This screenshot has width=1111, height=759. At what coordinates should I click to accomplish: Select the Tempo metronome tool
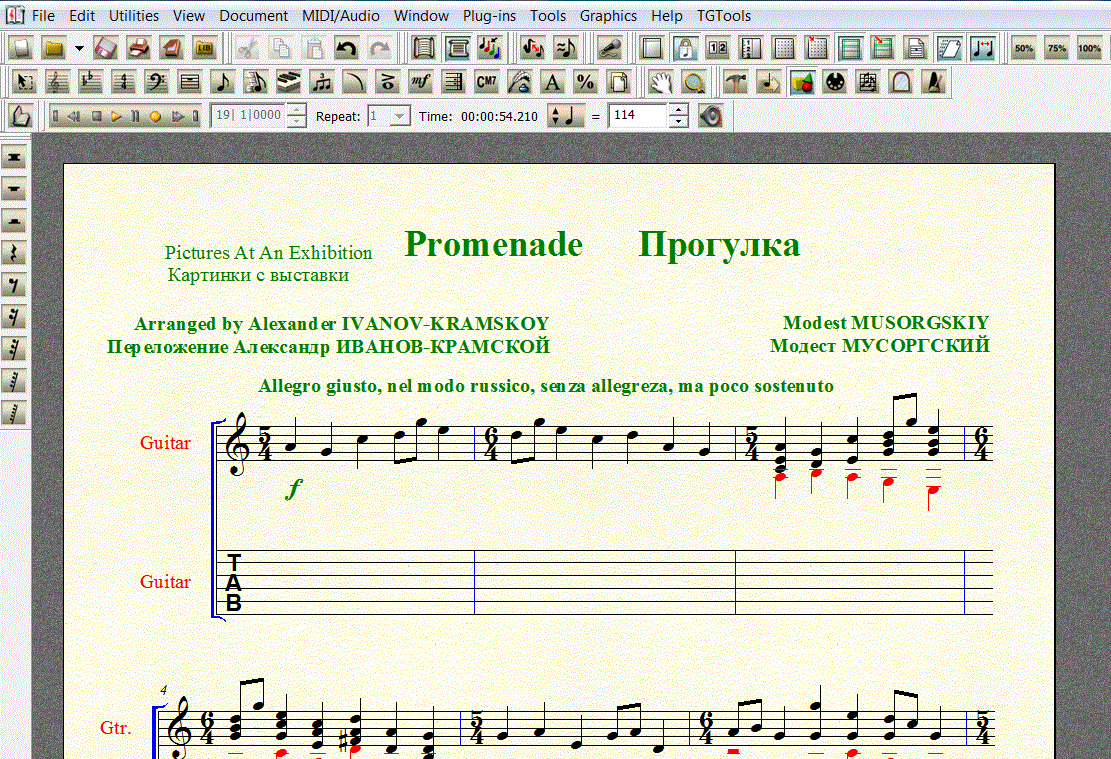click(935, 82)
